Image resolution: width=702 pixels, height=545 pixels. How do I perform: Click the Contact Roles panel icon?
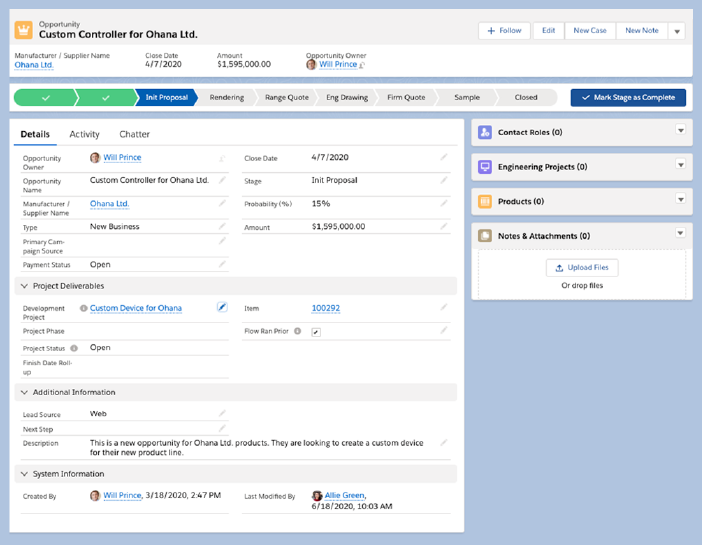pos(485,132)
